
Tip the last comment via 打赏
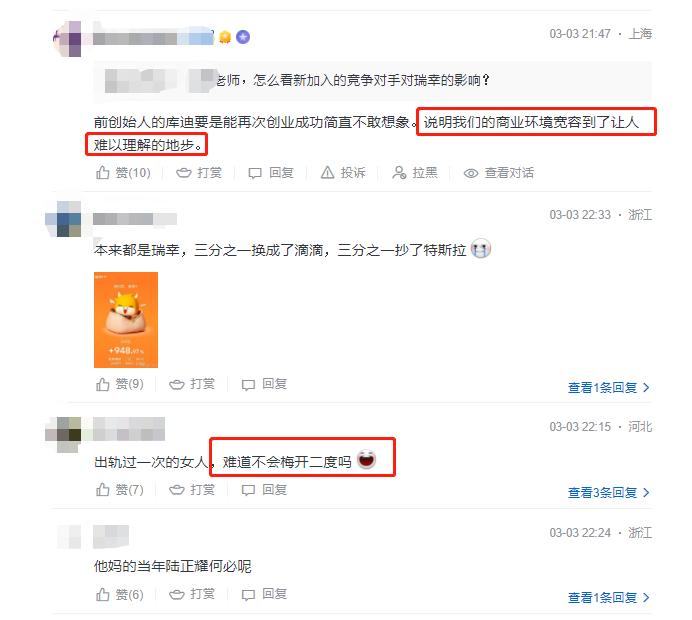192,594
